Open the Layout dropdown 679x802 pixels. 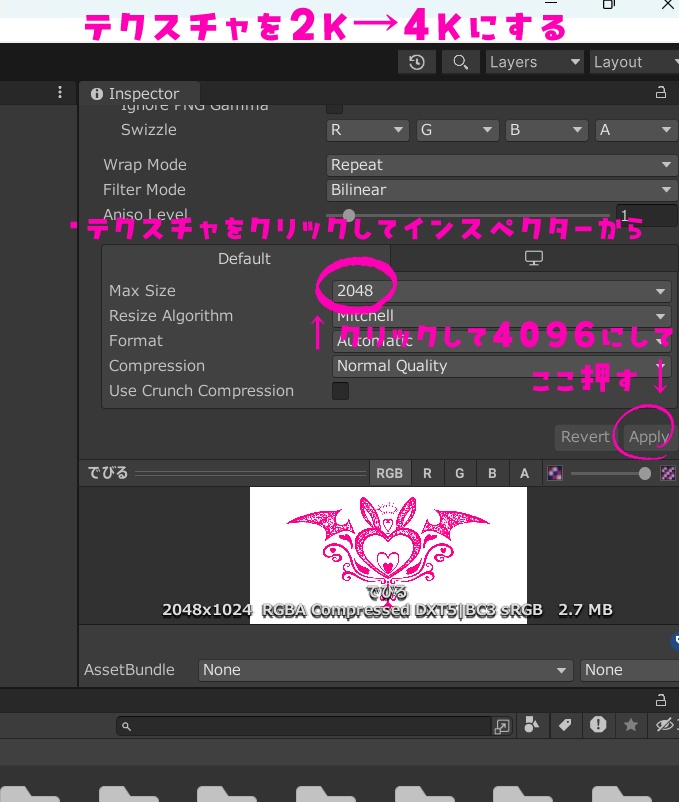pyautogui.click(x=634, y=62)
